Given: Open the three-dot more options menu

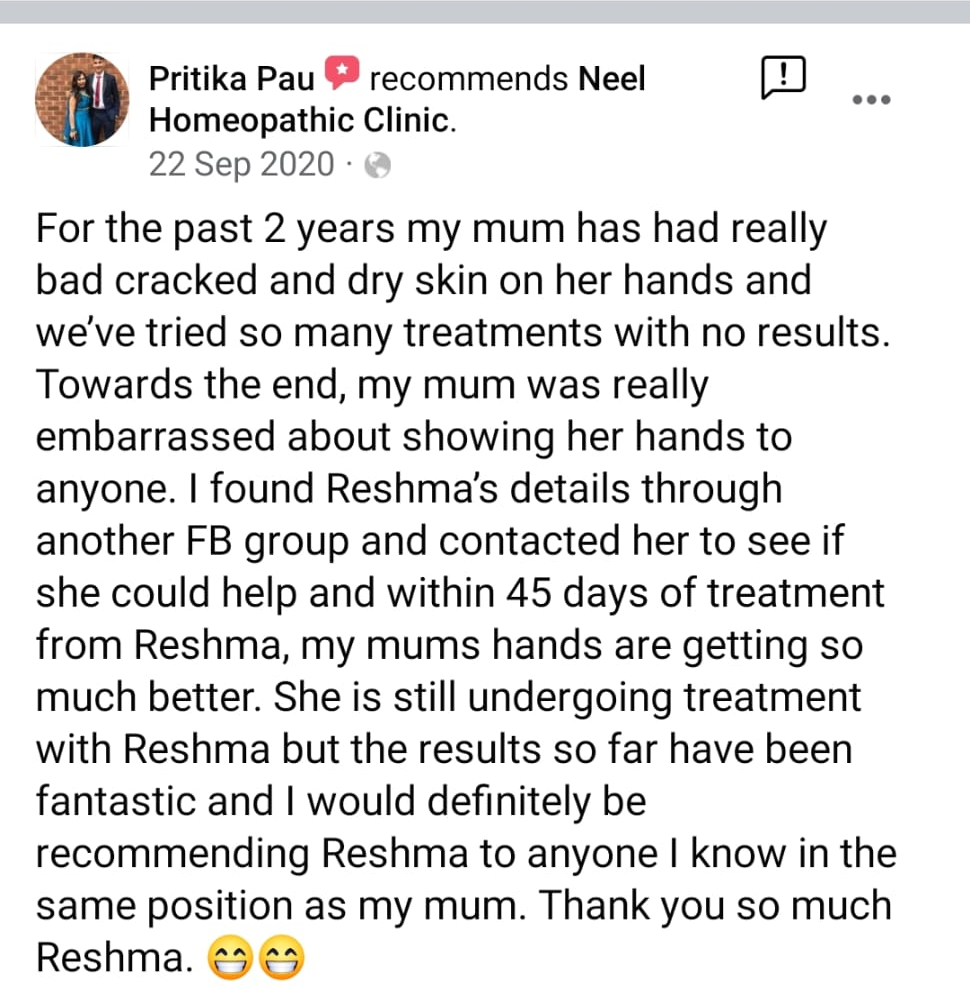Looking at the screenshot, I should pos(870,99).
